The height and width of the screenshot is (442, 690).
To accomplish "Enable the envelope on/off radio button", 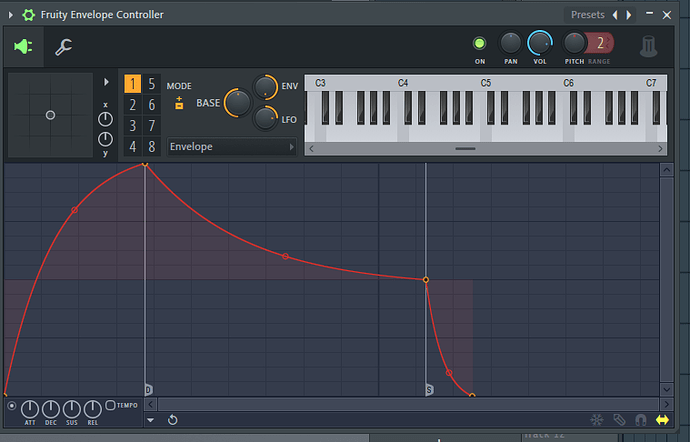I will pyautogui.click(x=12, y=406).
